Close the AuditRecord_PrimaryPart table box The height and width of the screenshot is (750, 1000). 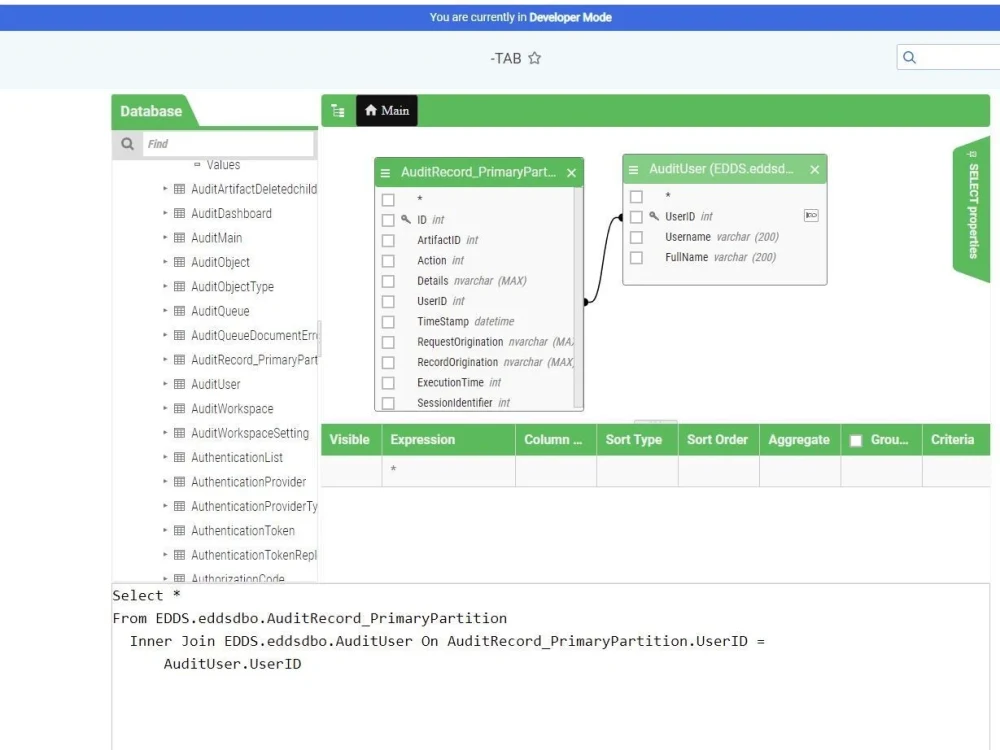coord(571,173)
